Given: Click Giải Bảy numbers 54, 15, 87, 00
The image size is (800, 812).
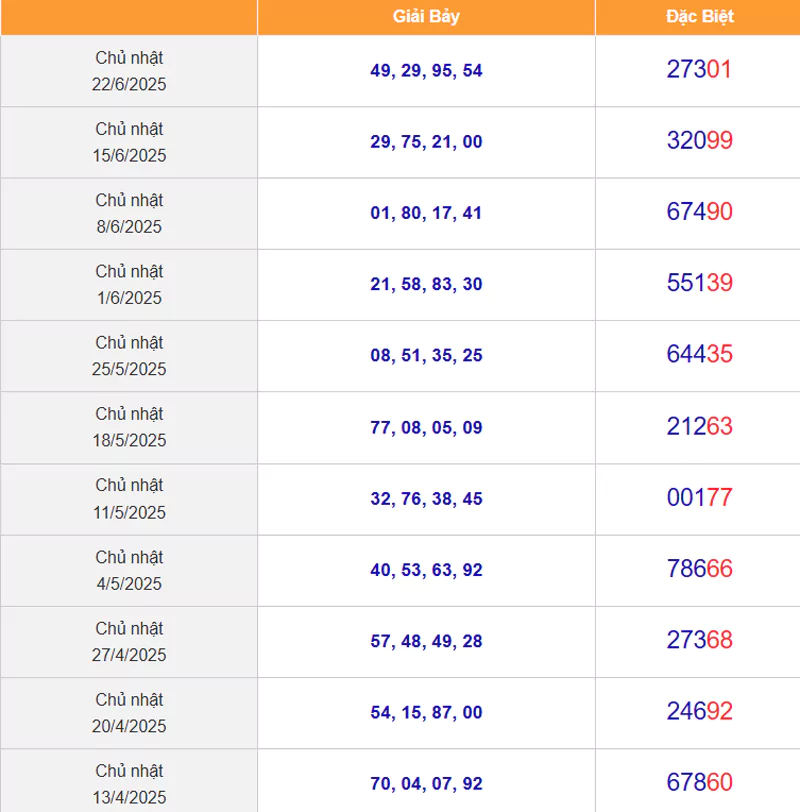Looking at the screenshot, I should (x=426, y=713).
